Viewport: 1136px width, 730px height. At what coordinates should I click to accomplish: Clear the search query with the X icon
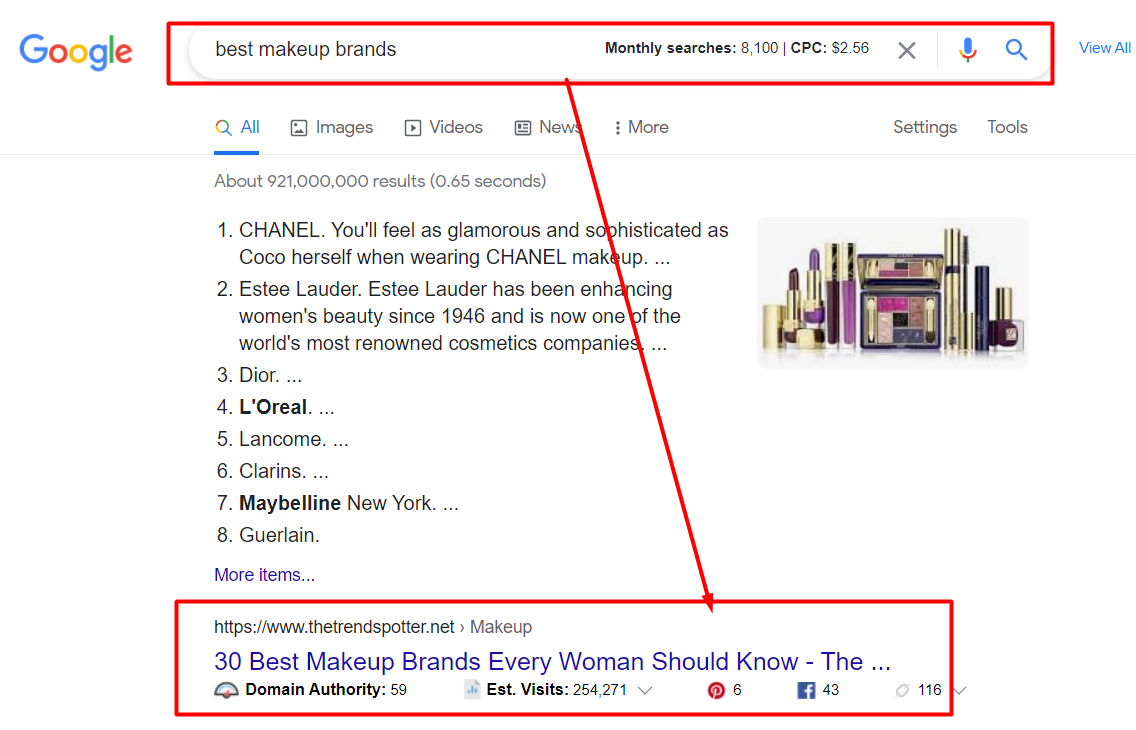[907, 49]
